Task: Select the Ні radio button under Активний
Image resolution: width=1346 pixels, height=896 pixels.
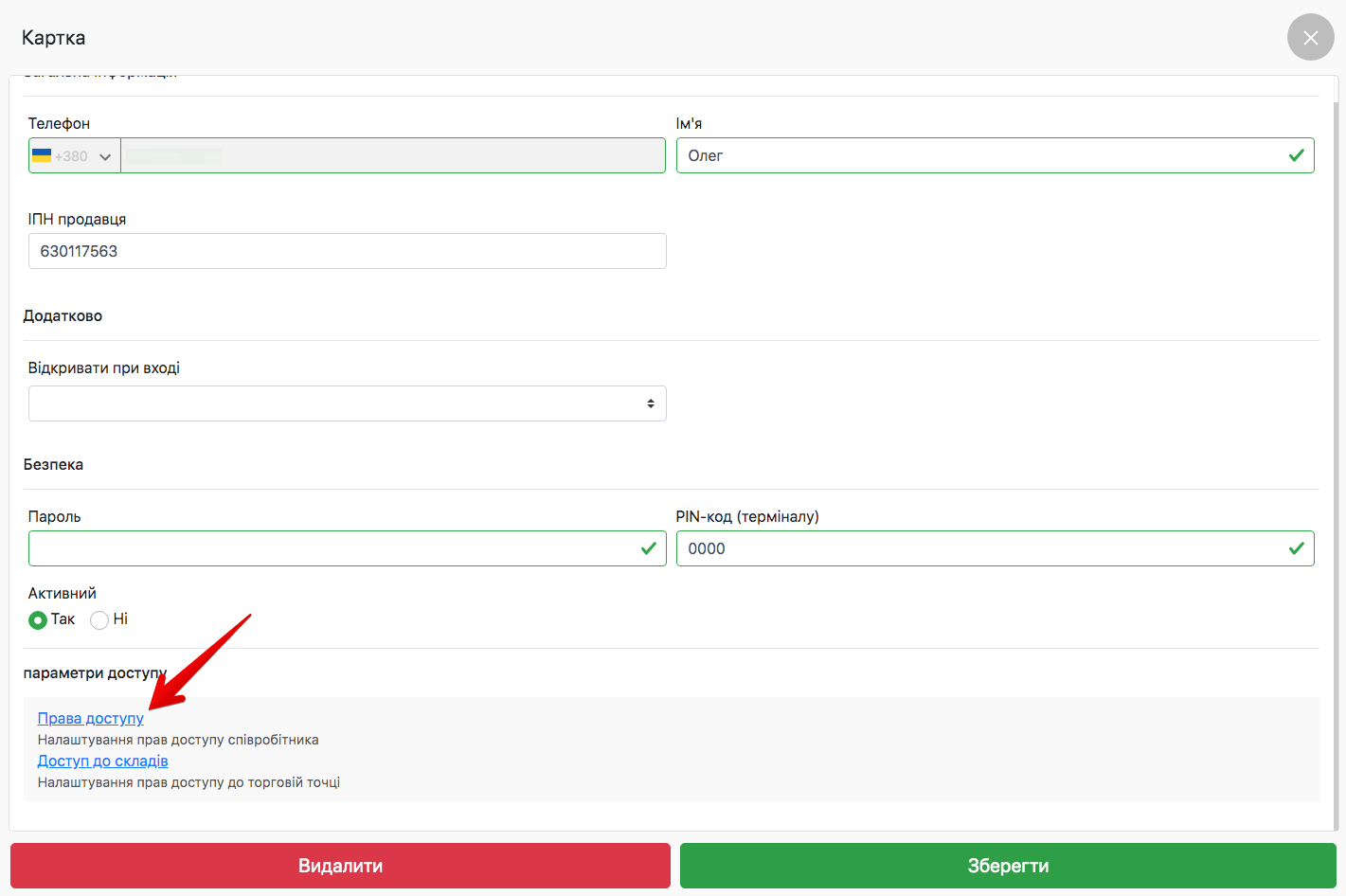Action: tap(99, 620)
